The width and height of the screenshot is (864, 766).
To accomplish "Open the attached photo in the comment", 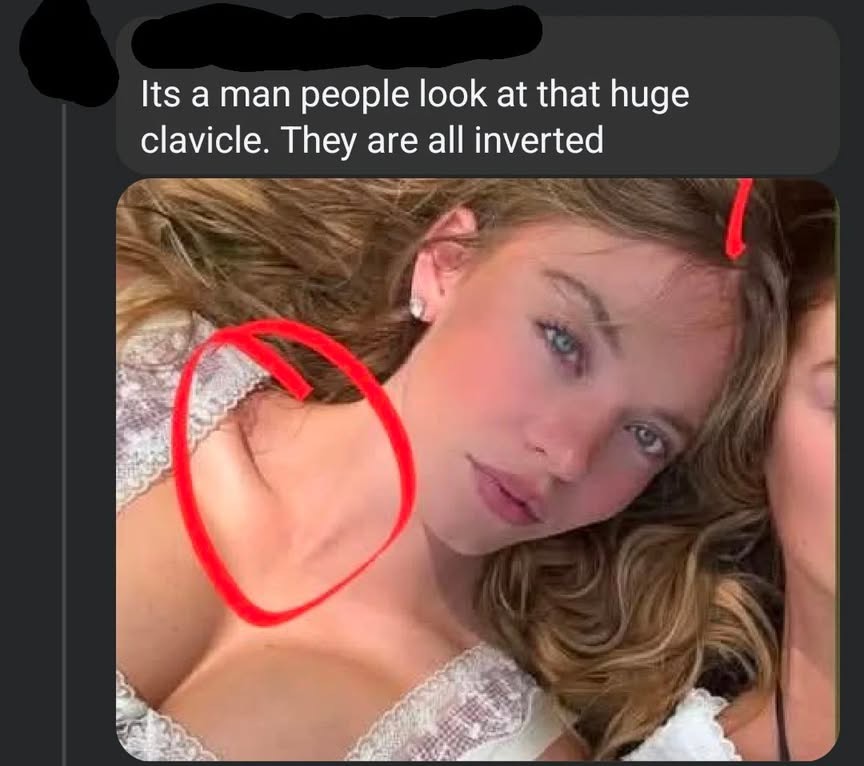I will click(x=477, y=470).
